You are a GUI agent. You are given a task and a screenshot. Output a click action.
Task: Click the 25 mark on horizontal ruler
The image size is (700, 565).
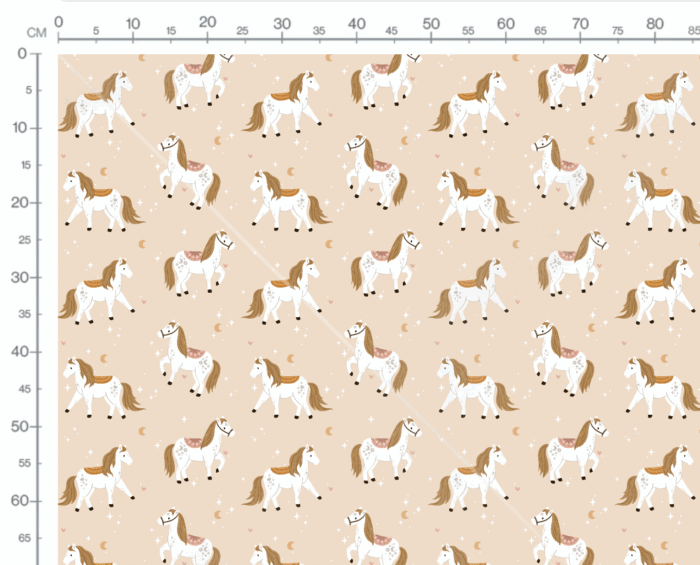(242, 31)
